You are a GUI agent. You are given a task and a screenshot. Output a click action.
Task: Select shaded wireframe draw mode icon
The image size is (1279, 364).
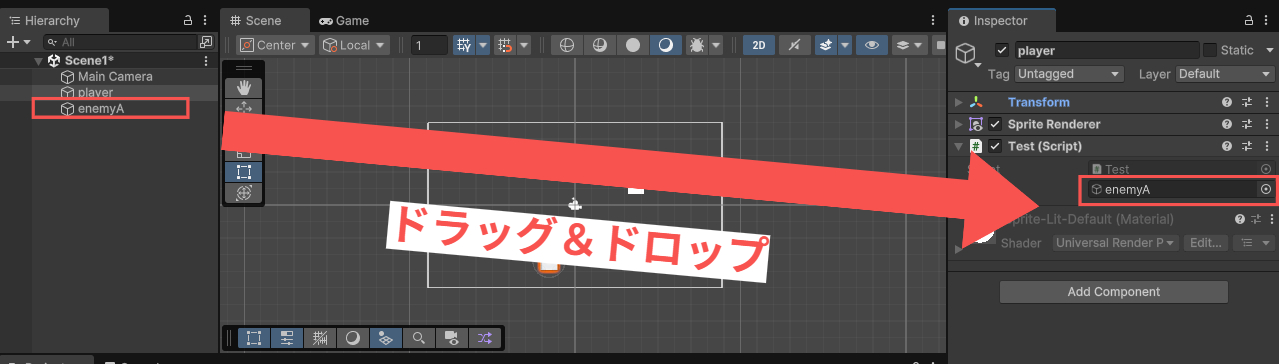click(600, 45)
